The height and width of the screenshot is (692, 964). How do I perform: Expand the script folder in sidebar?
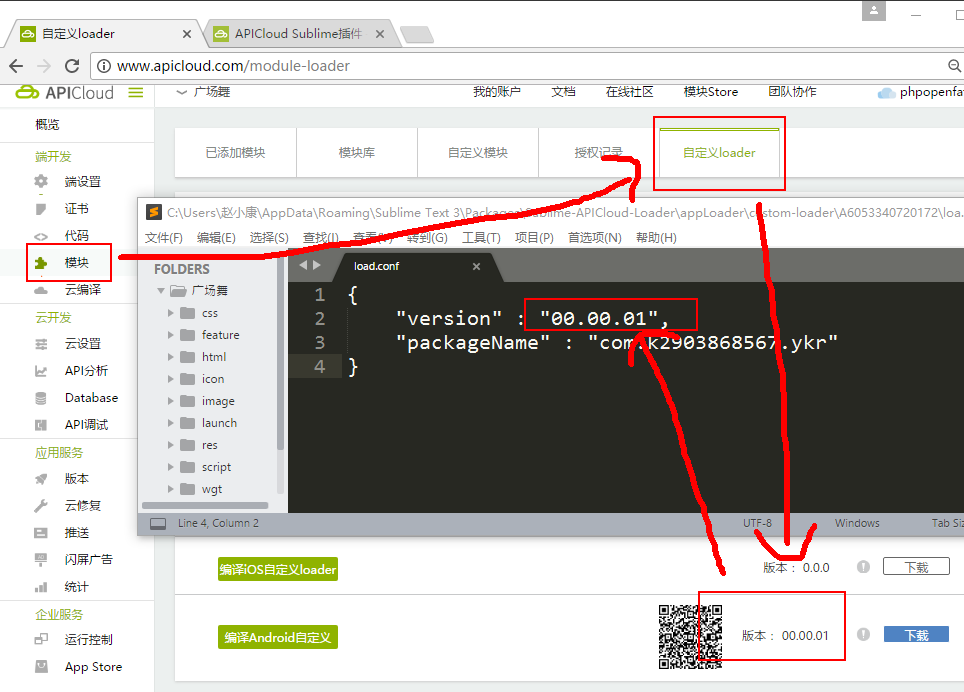171,467
